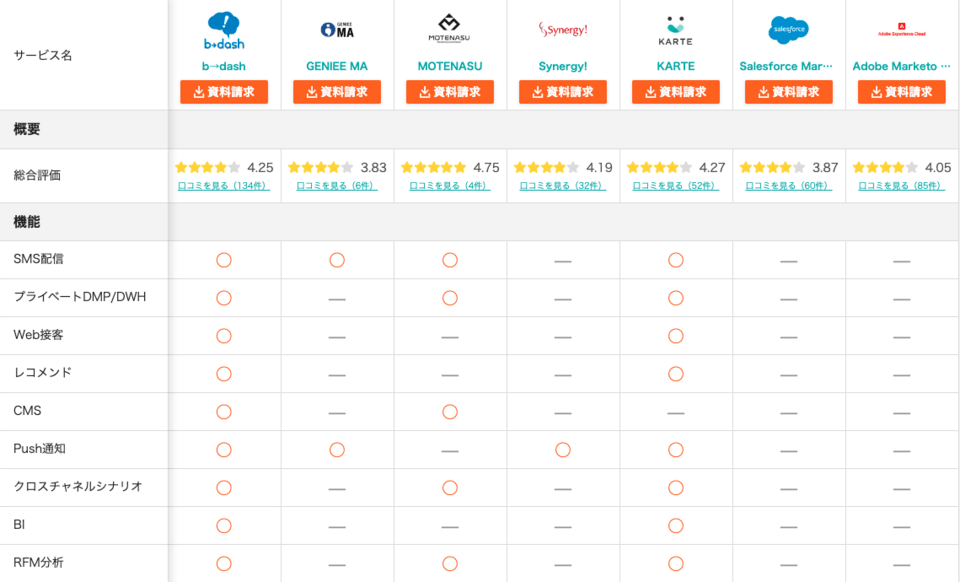Click the KARTE logo icon
The width and height of the screenshot is (960, 582).
[676, 30]
